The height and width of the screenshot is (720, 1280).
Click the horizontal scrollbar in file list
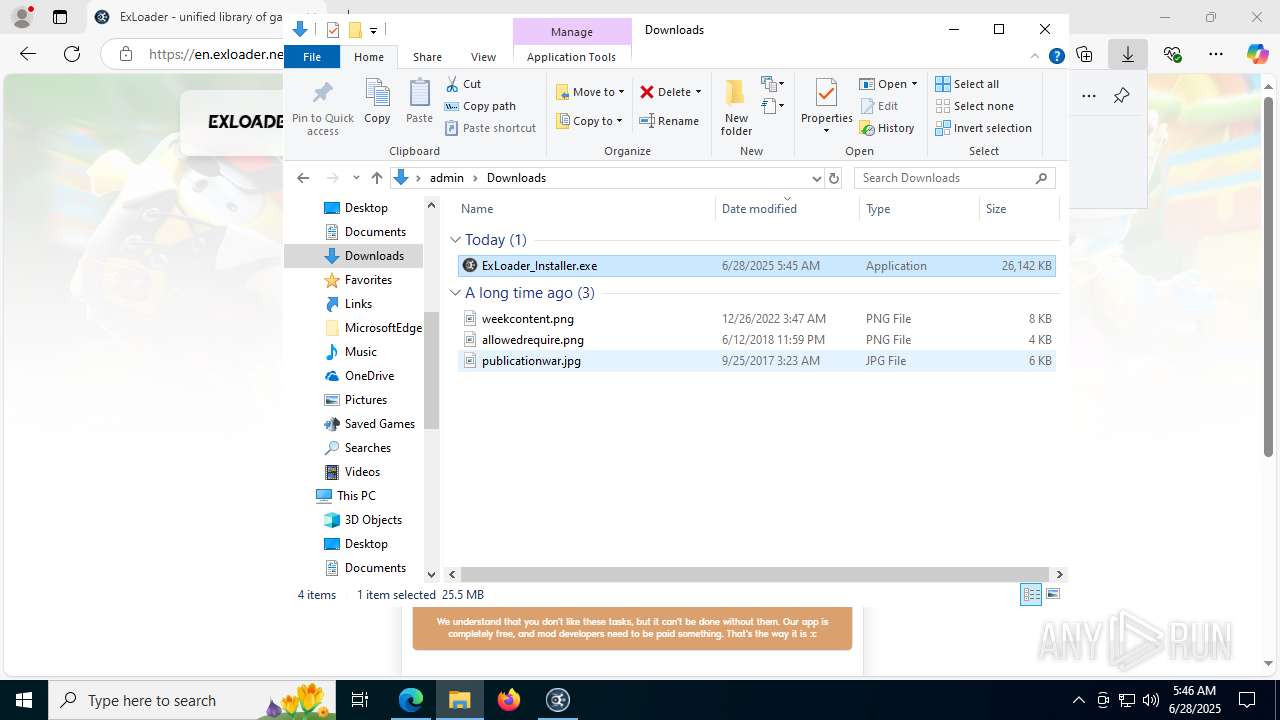pyautogui.click(x=754, y=575)
